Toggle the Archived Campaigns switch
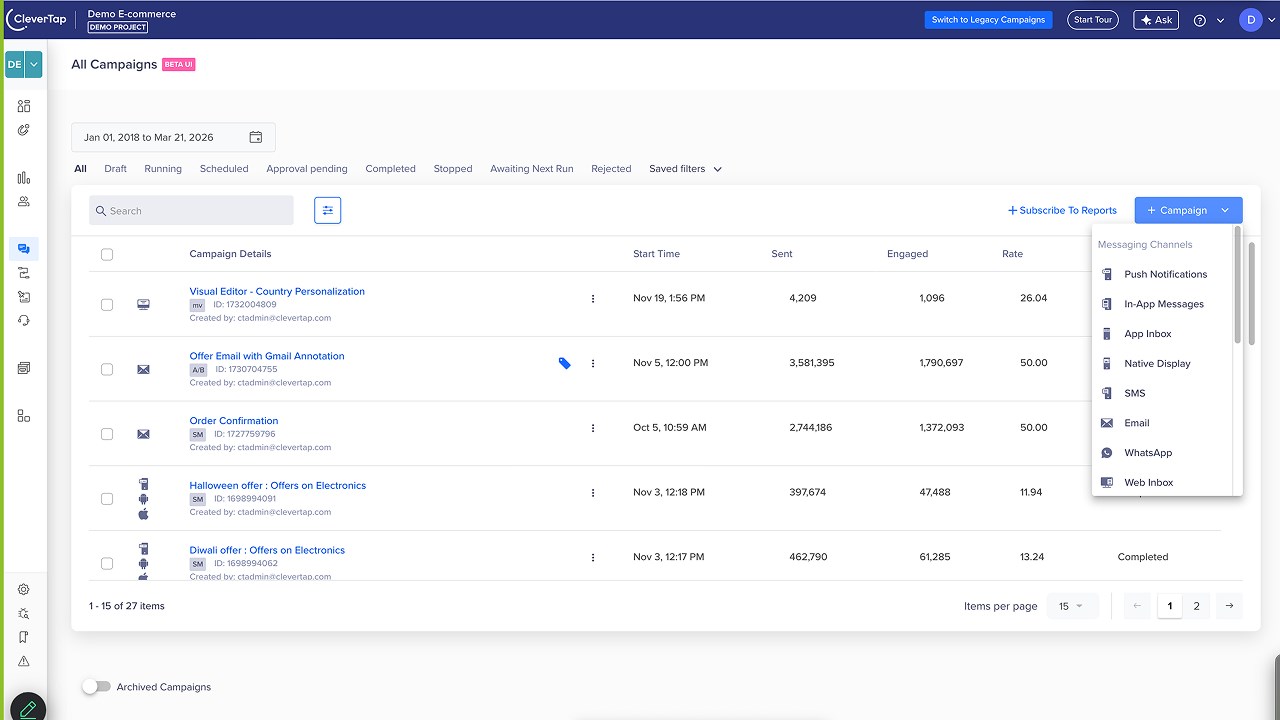The height and width of the screenshot is (720, 1280). click(x=96, y=687)
